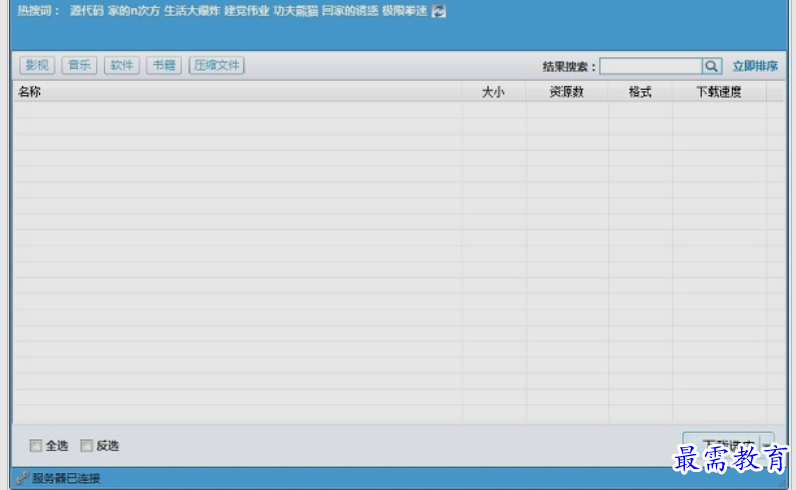Image resolution: width=796 pixels, height=490 pixels.
Task: Click the 立即排序 link
Action: point(755,66)
